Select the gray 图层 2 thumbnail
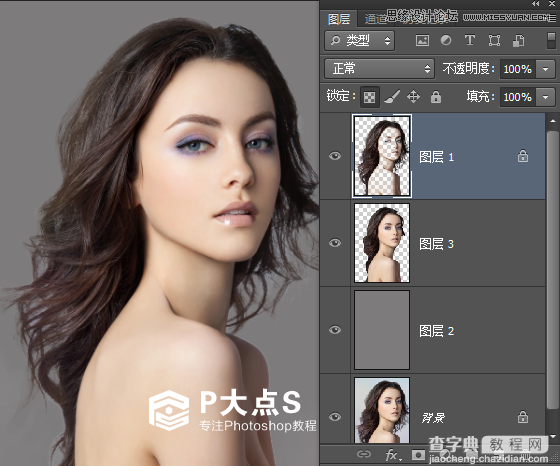 382,330
